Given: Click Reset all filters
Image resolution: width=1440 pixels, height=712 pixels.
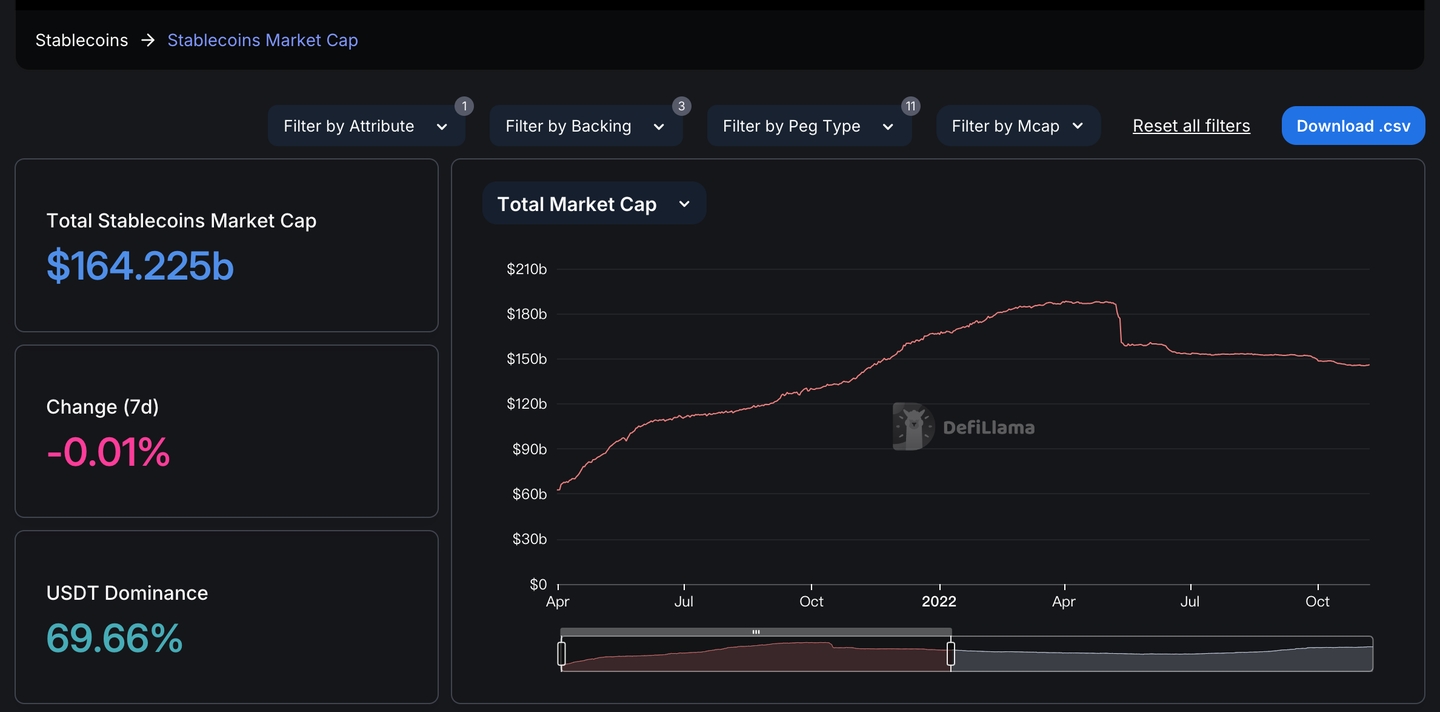Looking at the screenshot, I should [x=1191, y=126].
